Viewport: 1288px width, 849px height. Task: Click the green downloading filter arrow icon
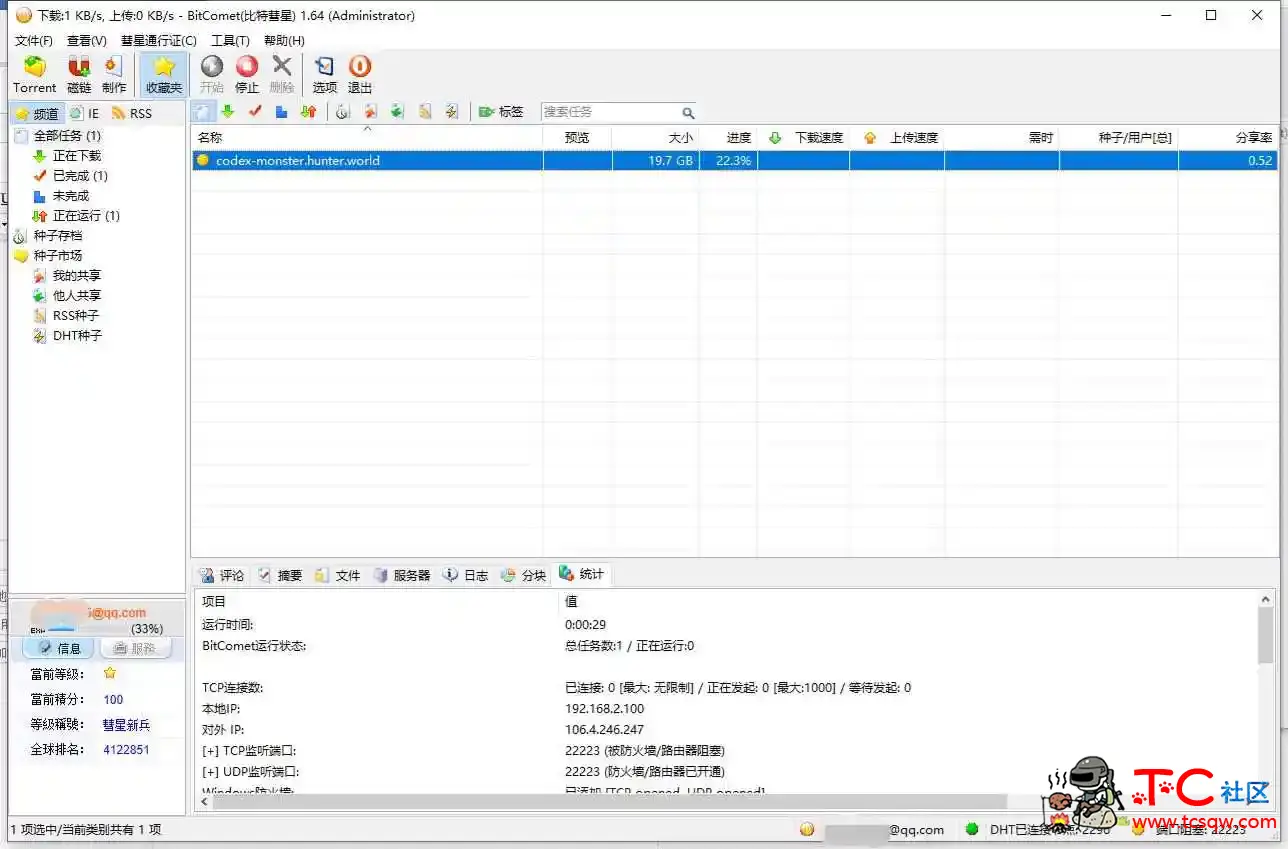[228, 112]
